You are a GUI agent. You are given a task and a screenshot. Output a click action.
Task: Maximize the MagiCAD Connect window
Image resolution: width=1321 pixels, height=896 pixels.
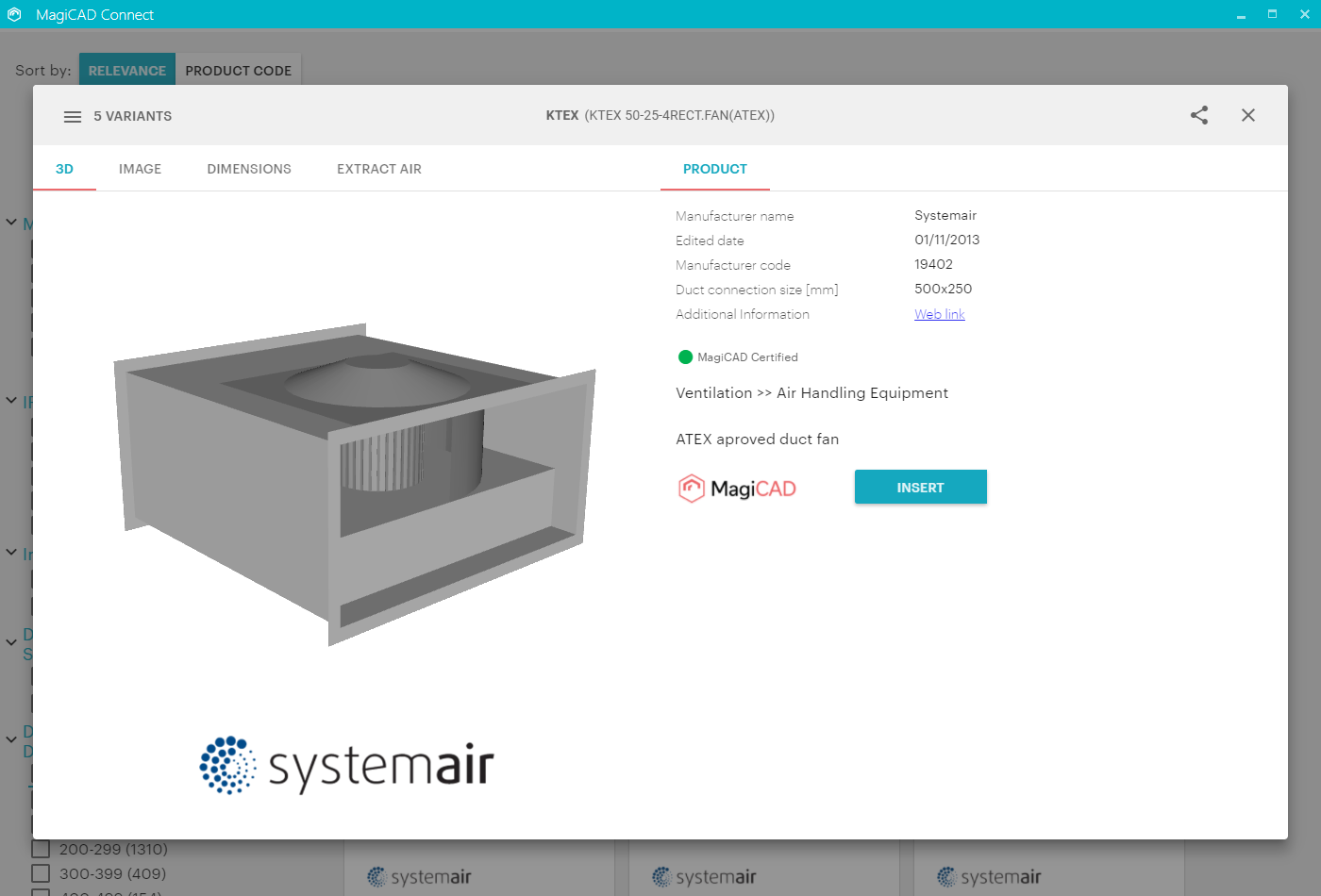pos(1272,14)
